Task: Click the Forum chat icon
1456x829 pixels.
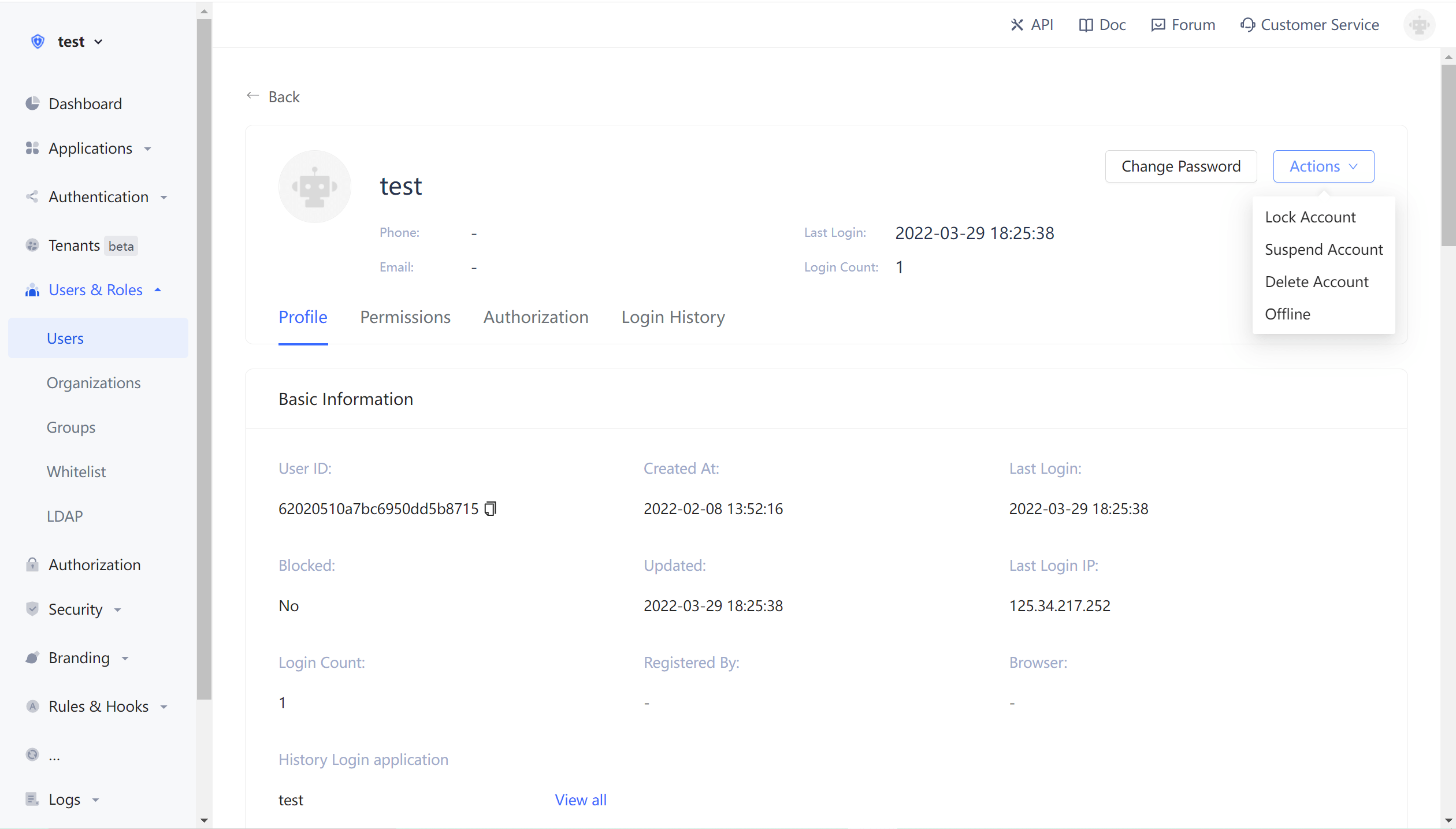Action: tap(1158, 25)
